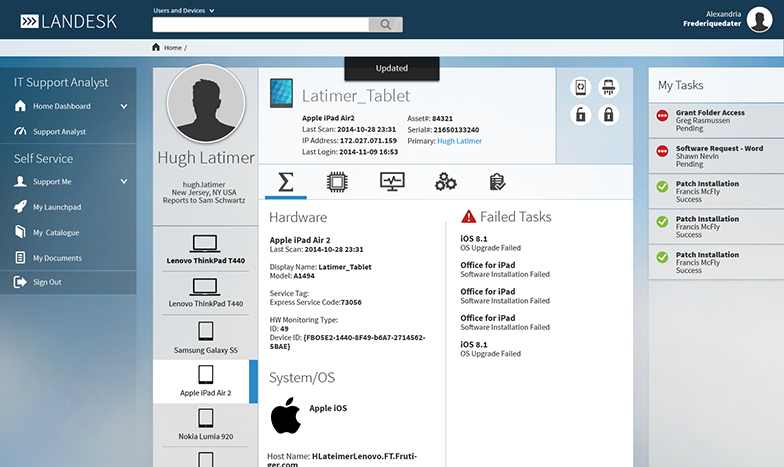Open My Launchpad from sidebar
The width and height of the screenshot is (784, 467).
56,207
